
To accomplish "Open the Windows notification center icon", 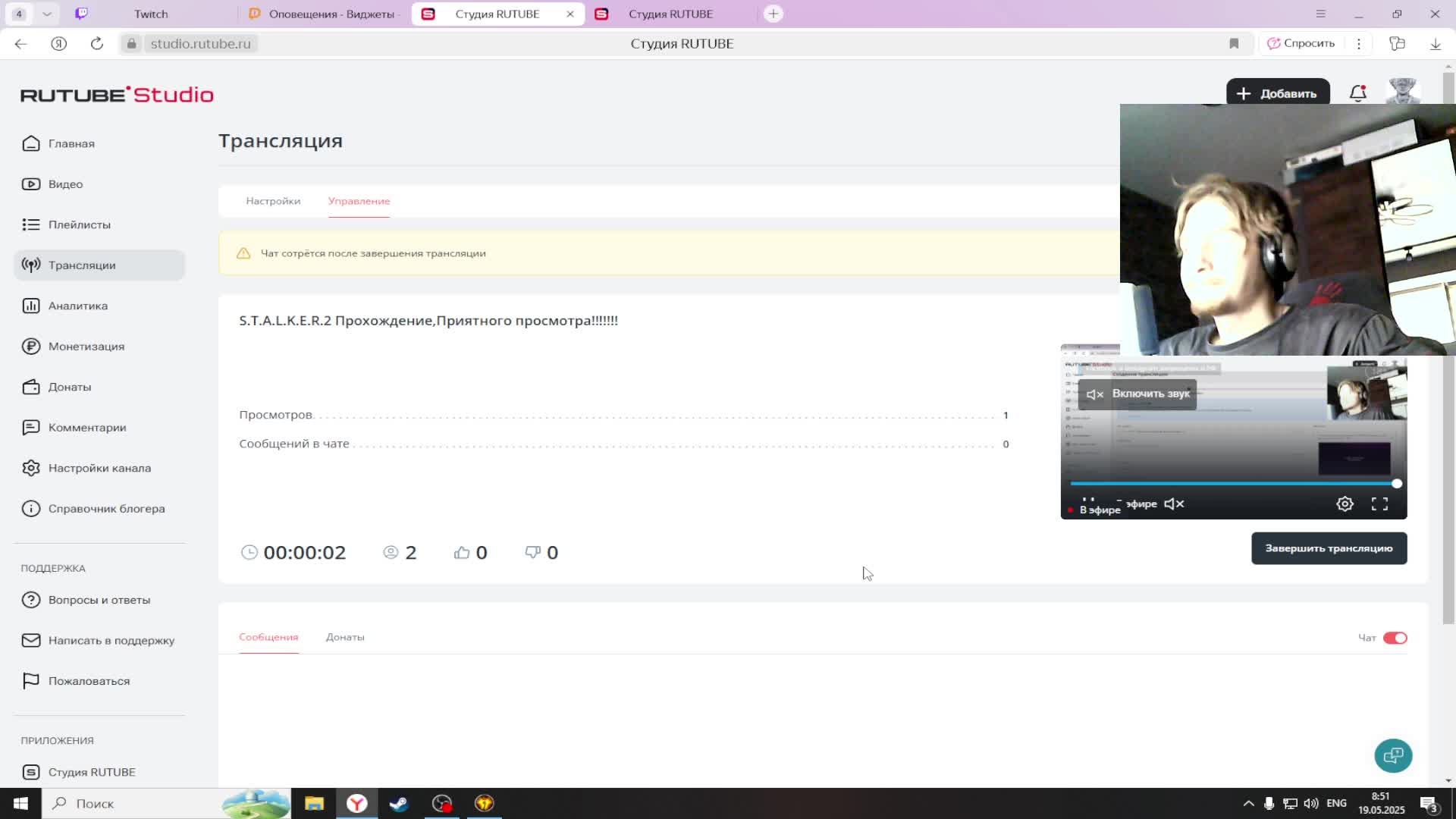I will 1429,804.
